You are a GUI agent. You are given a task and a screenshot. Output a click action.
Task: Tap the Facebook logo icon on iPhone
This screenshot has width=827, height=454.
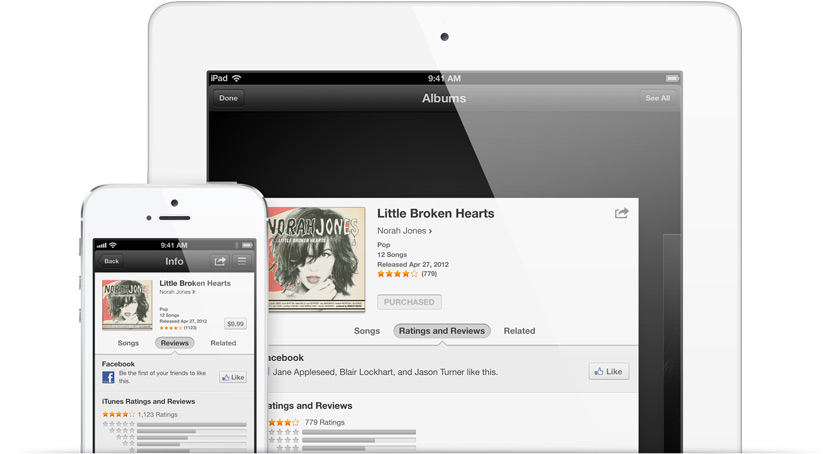click(108, 377)
